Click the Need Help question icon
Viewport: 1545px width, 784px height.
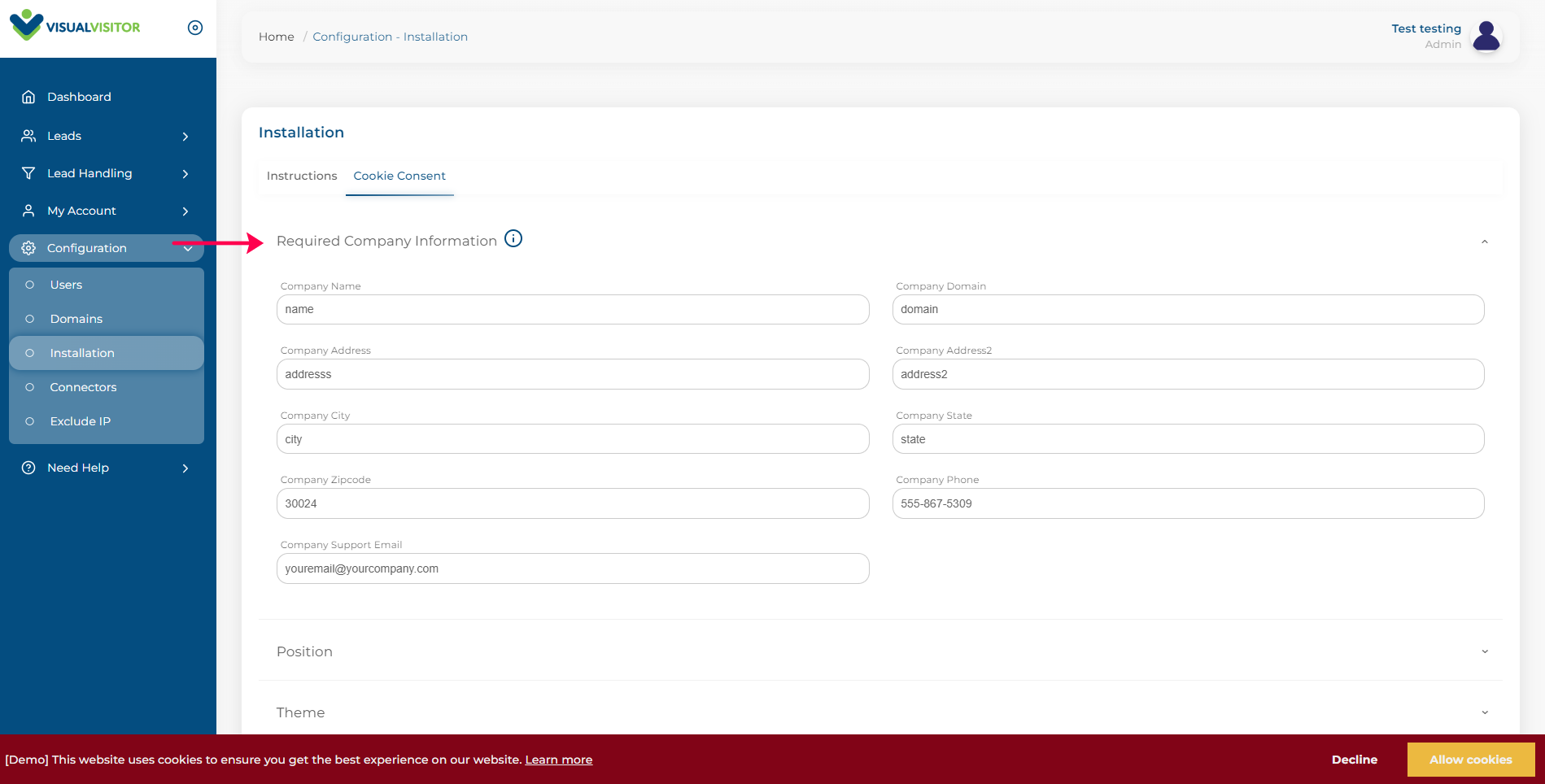28,468
